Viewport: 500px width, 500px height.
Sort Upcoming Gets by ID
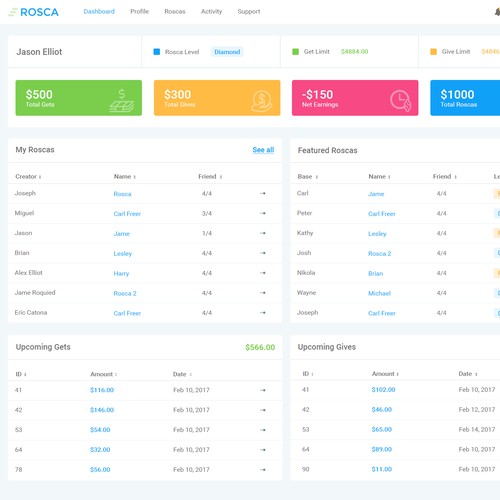(21, 374)
